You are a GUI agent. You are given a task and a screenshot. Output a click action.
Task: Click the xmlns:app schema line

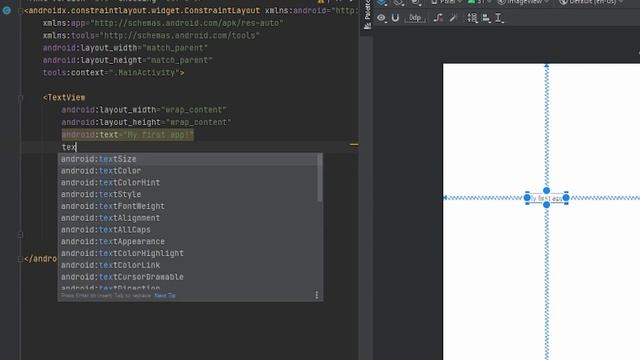(x=163, y=23)
